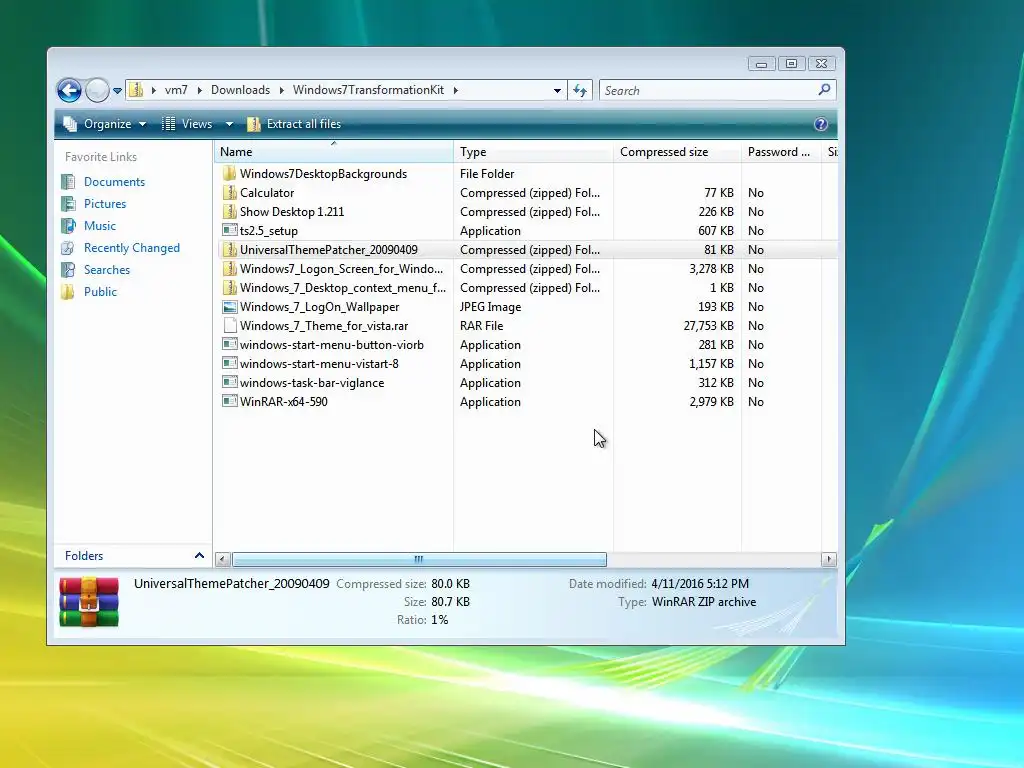Click scroll right arrow on horizontal scrollbar

click(829, 560)
